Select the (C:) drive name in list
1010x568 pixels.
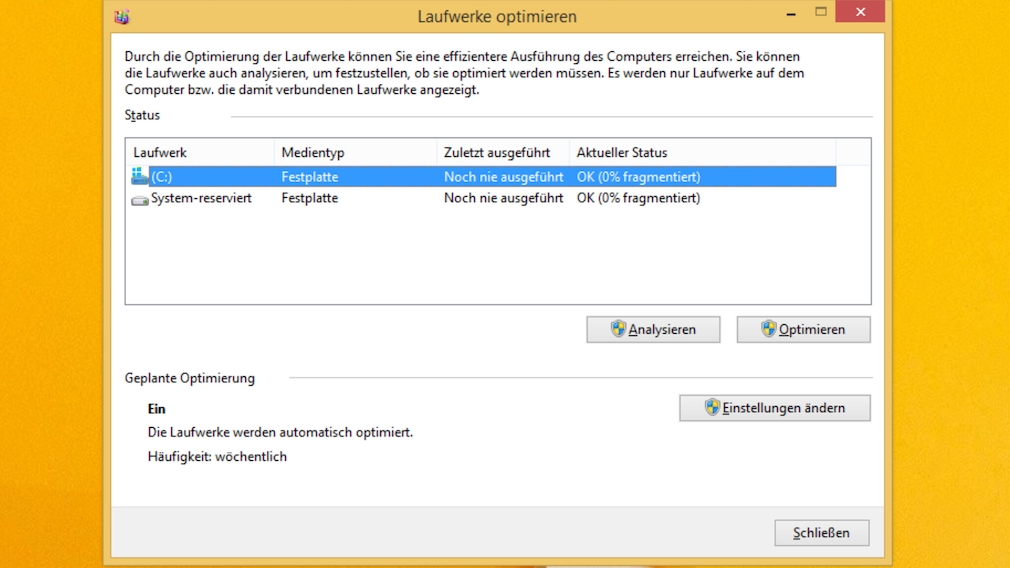(x=162, y=177)
